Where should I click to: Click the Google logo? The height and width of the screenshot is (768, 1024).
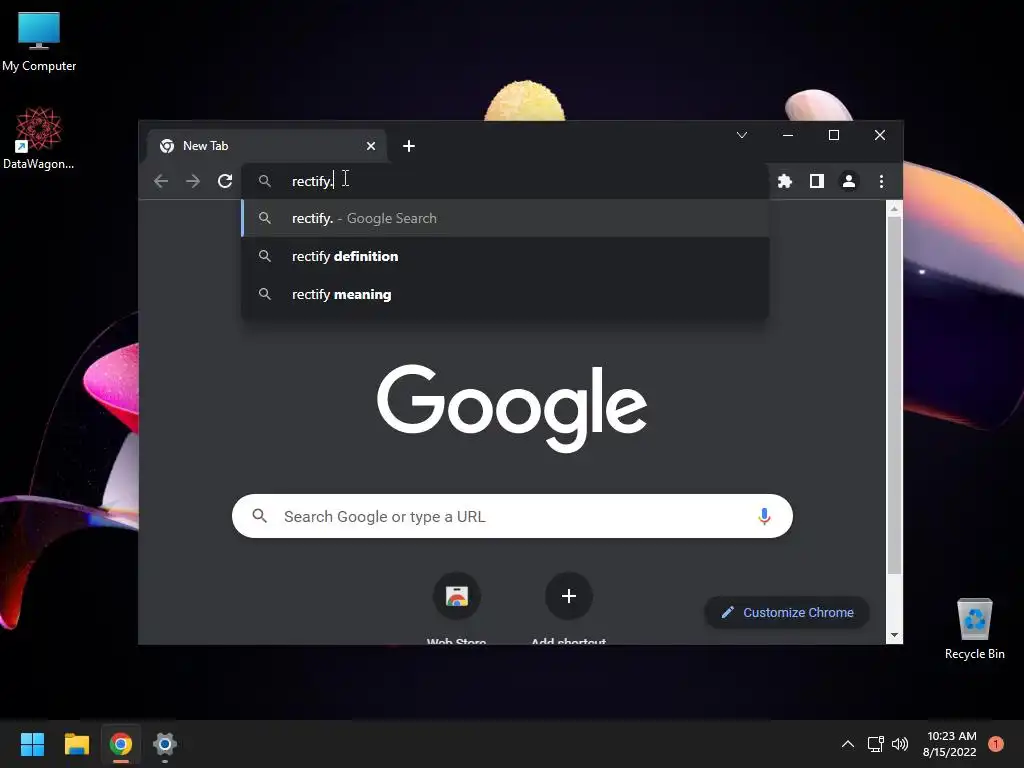point(512,408)
